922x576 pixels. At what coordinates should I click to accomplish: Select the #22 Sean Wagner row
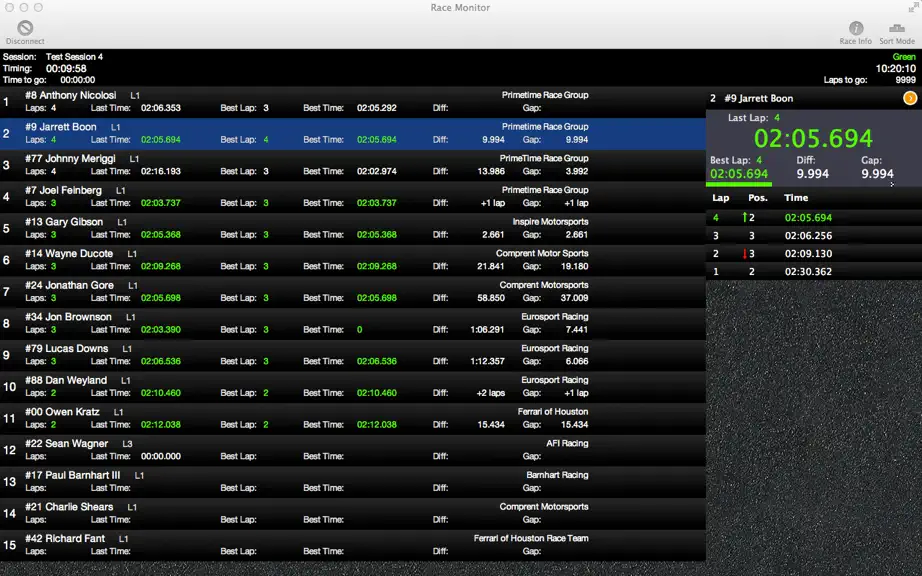pos(353,451)
